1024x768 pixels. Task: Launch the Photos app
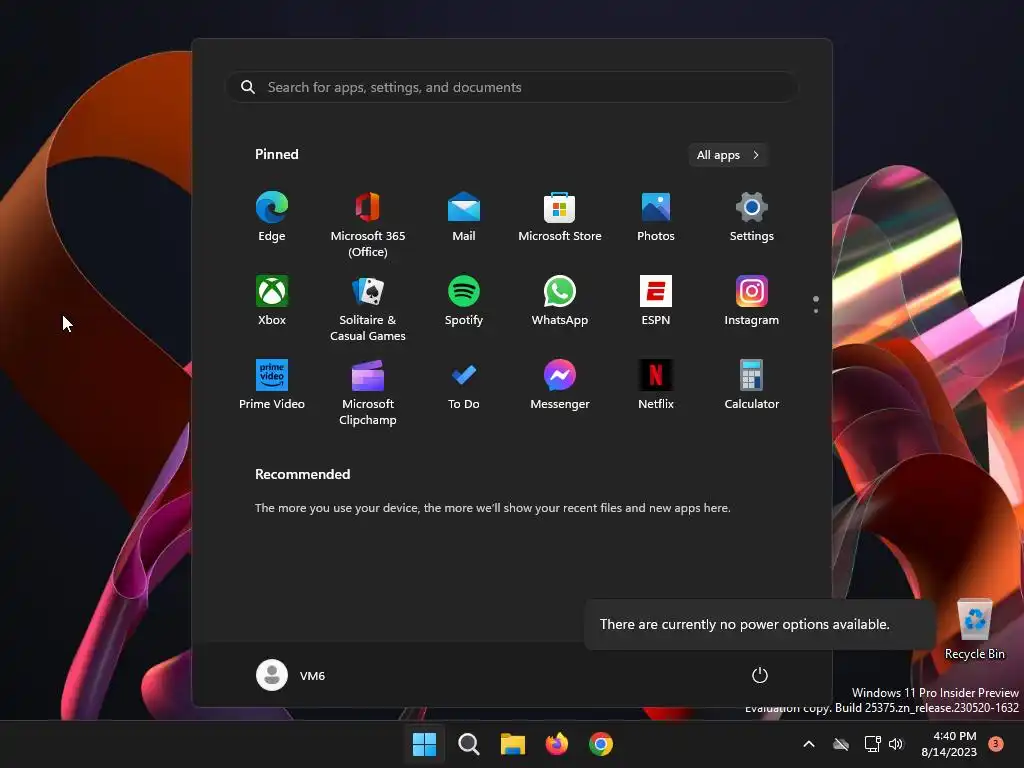pos(656,217)
